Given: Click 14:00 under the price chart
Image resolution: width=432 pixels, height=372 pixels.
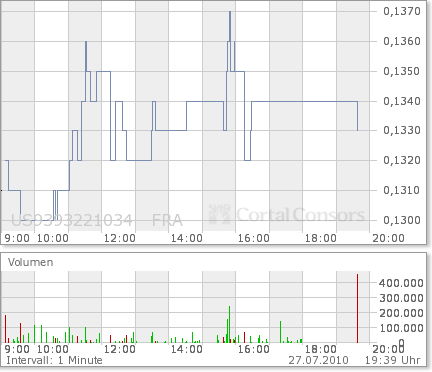Looking at the screenshot, I should 187,238.
